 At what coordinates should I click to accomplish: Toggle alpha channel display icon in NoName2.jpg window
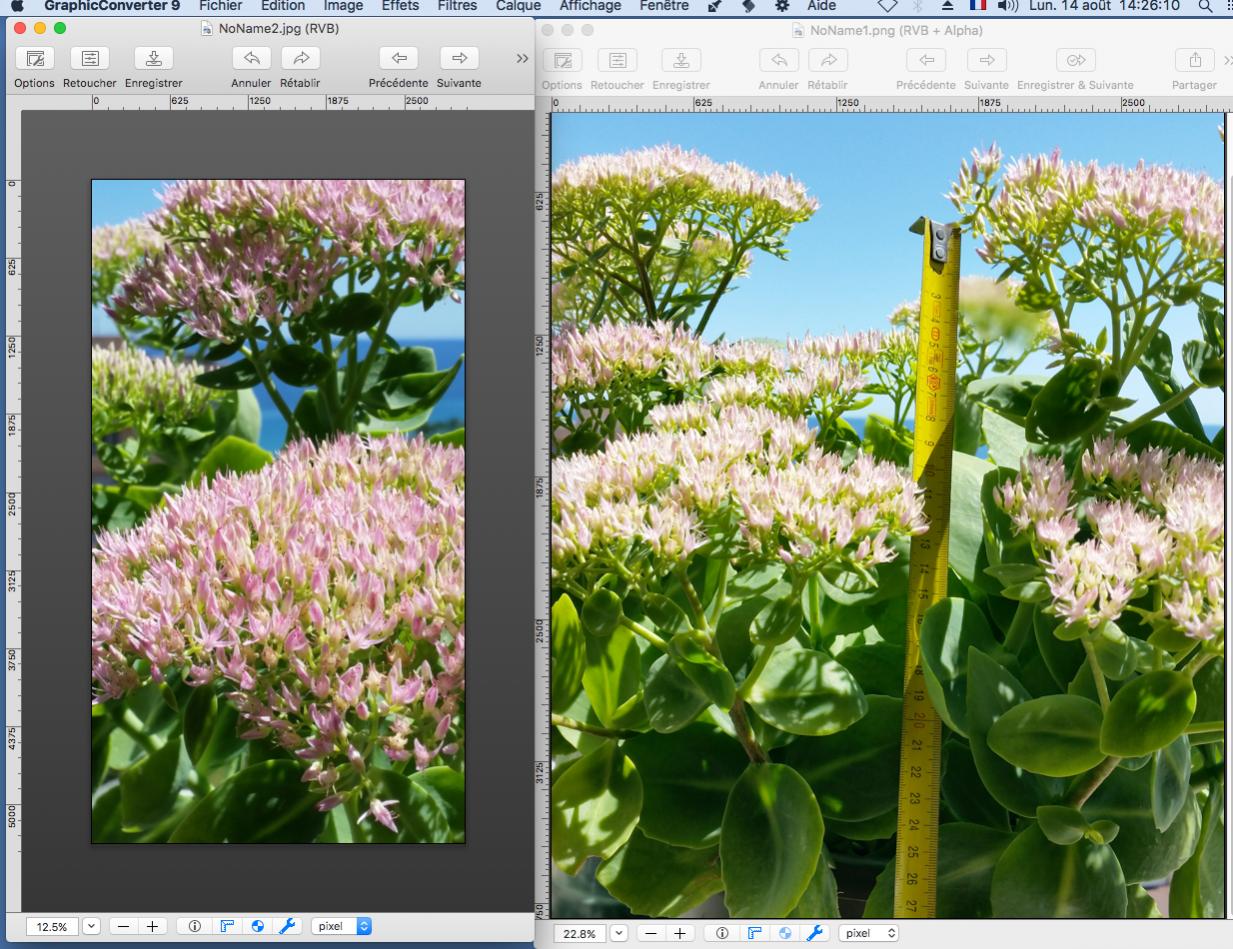257,927
